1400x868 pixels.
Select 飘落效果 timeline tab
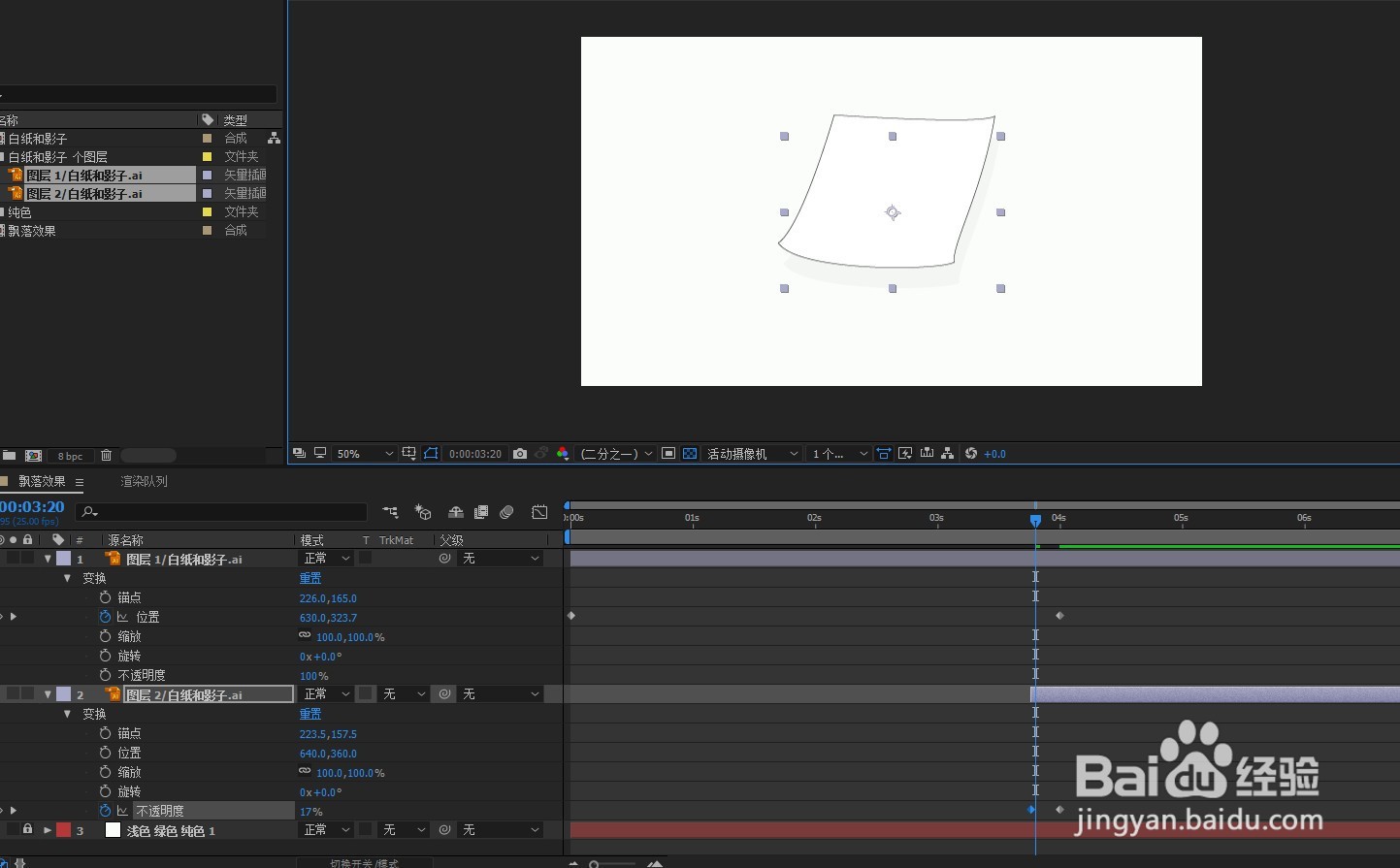click(42, 481)
